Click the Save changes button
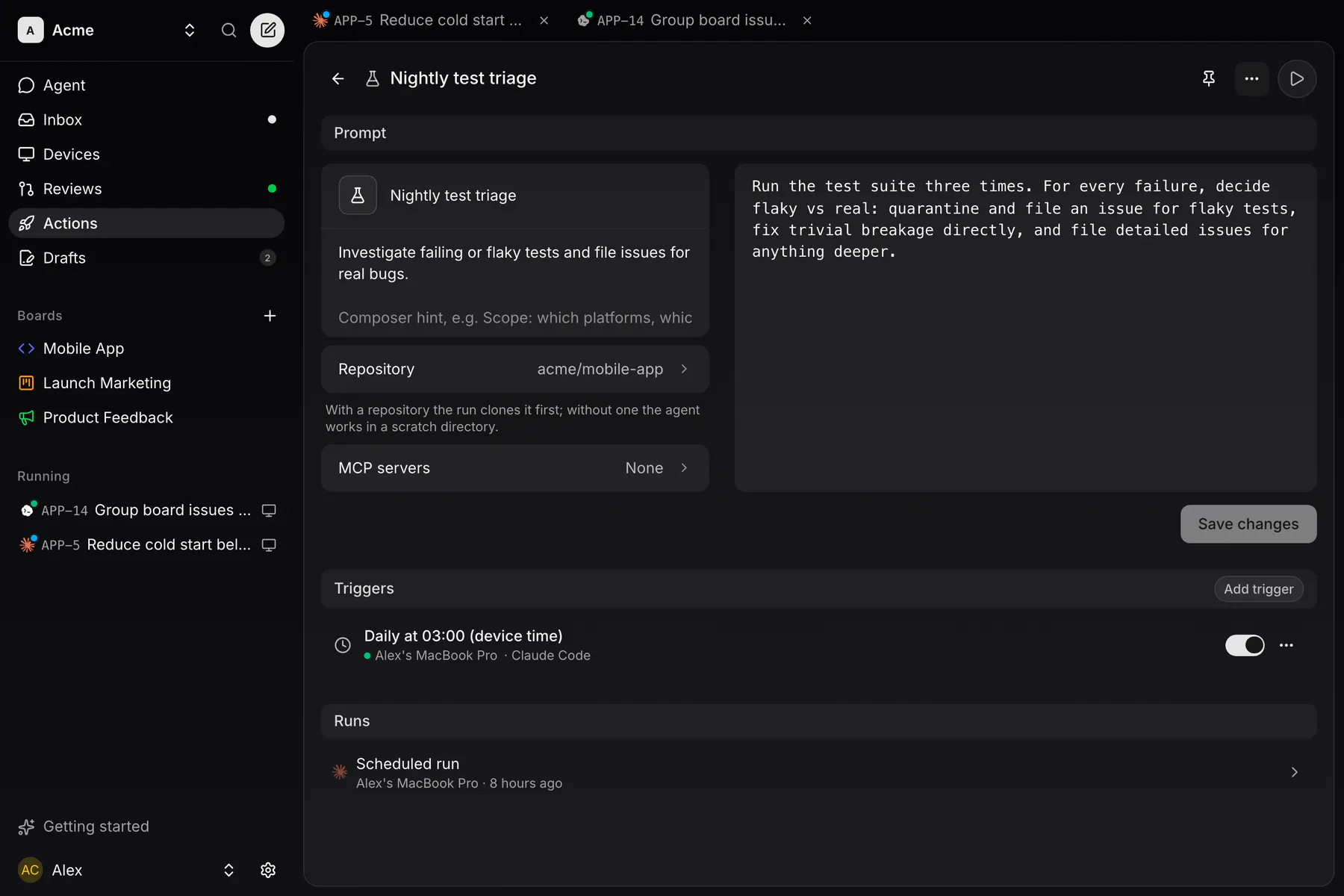Image resolution: width=1344 pixels, height=896 pixels. coord(1248,524)
